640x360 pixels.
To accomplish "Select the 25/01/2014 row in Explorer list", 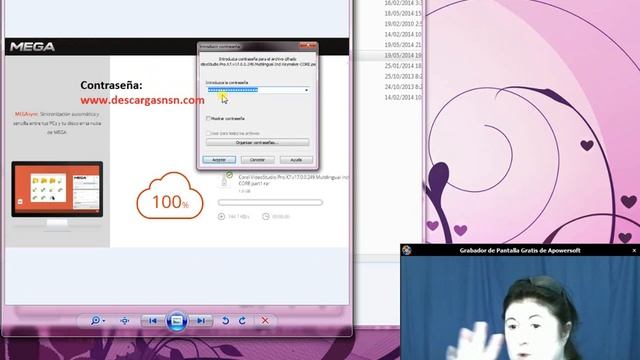I will [403, 66].
